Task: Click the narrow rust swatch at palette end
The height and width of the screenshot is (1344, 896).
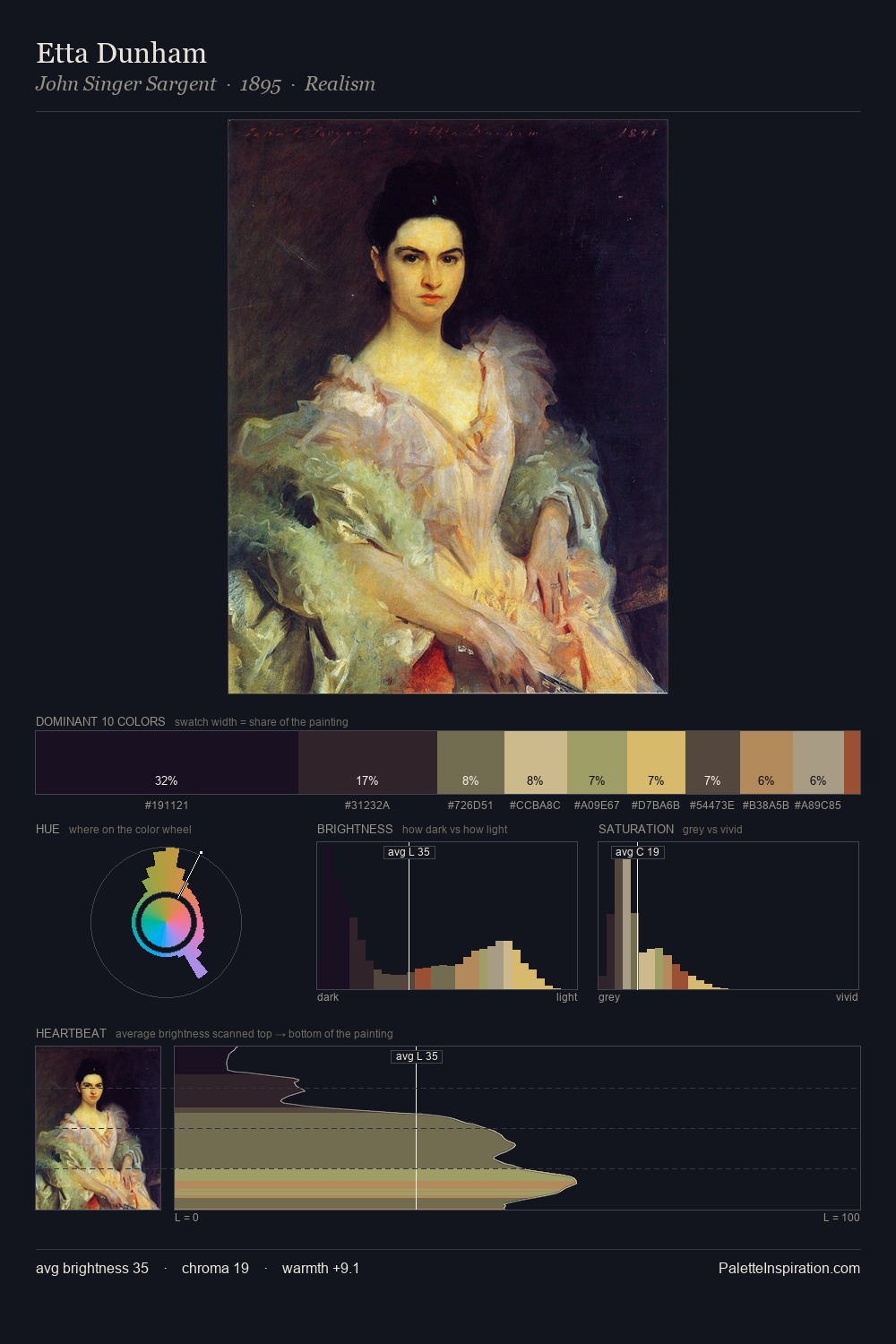Action: (x=852, y=762)
